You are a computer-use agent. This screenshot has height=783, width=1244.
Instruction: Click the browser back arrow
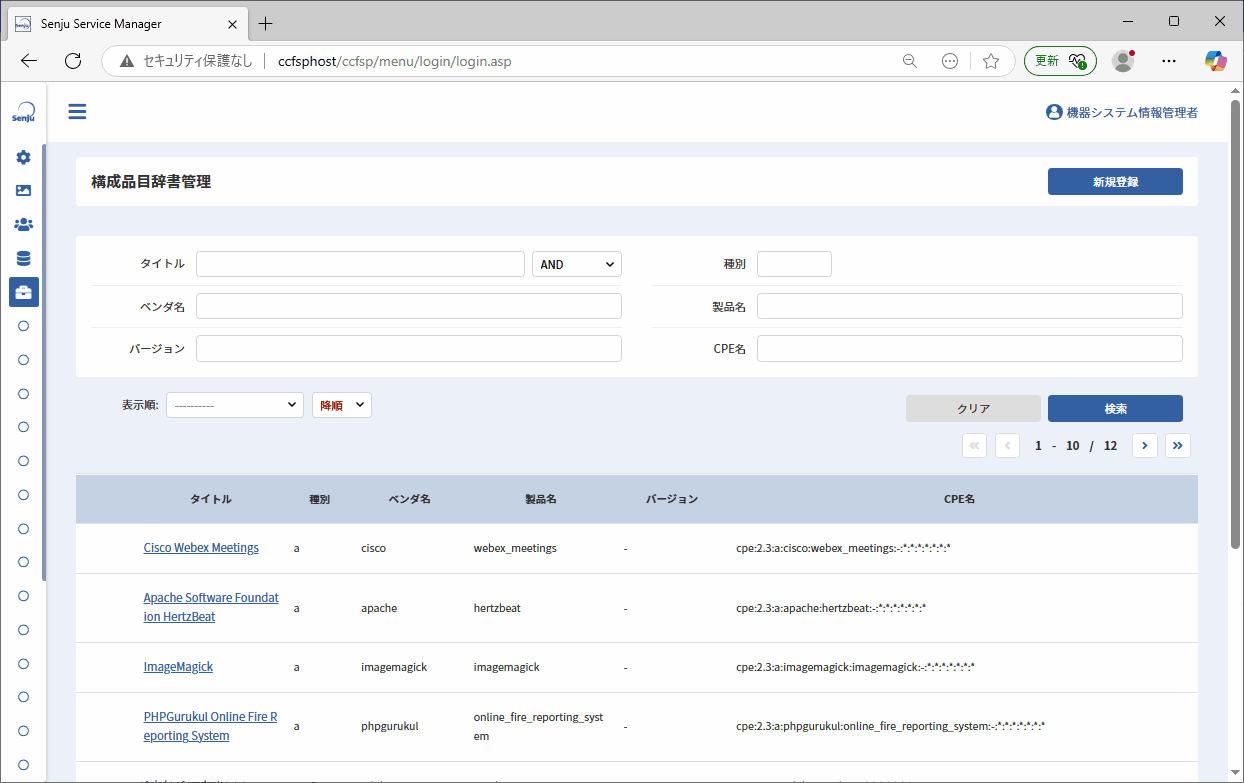coord(29,61)
